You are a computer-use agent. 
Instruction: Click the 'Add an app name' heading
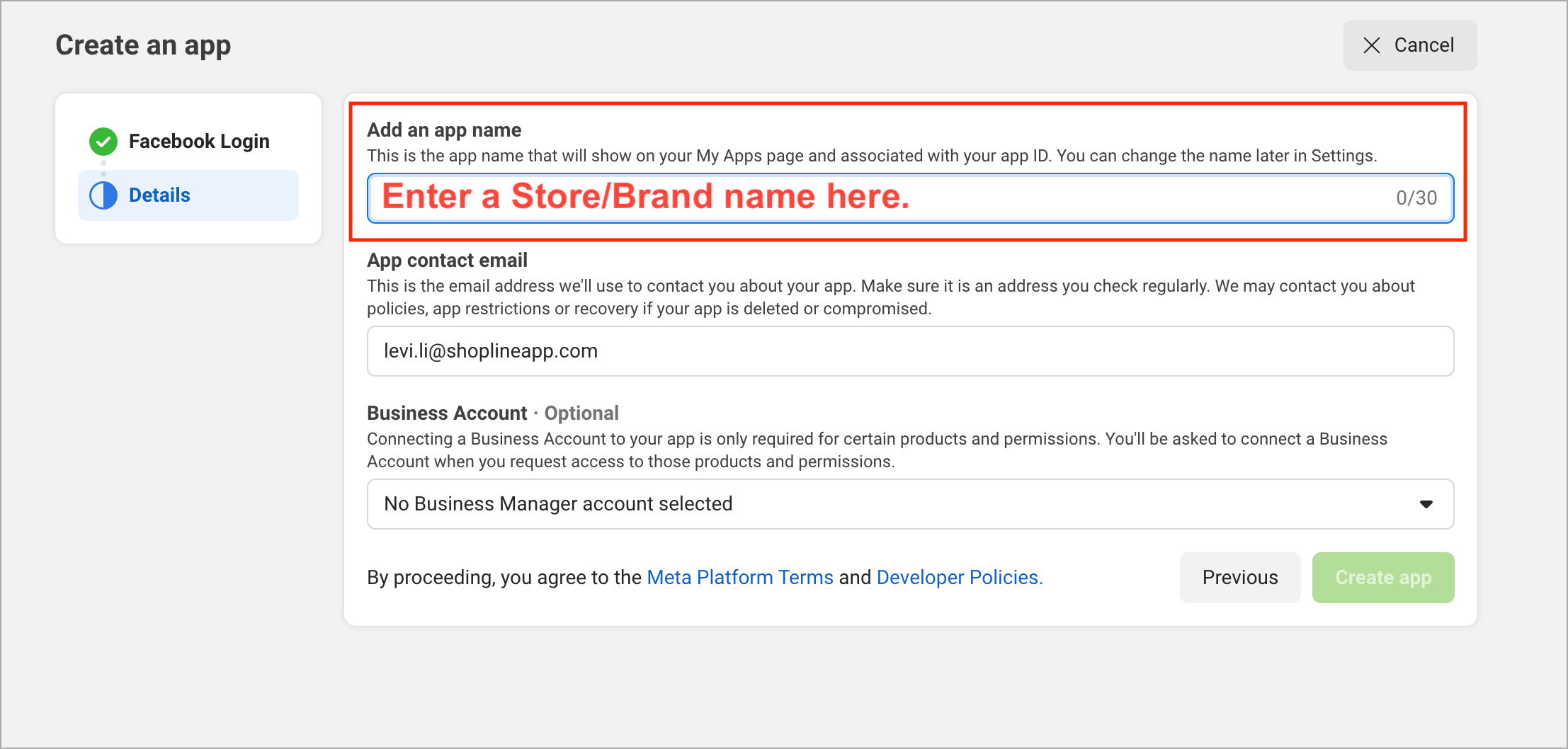pos(444,130)
